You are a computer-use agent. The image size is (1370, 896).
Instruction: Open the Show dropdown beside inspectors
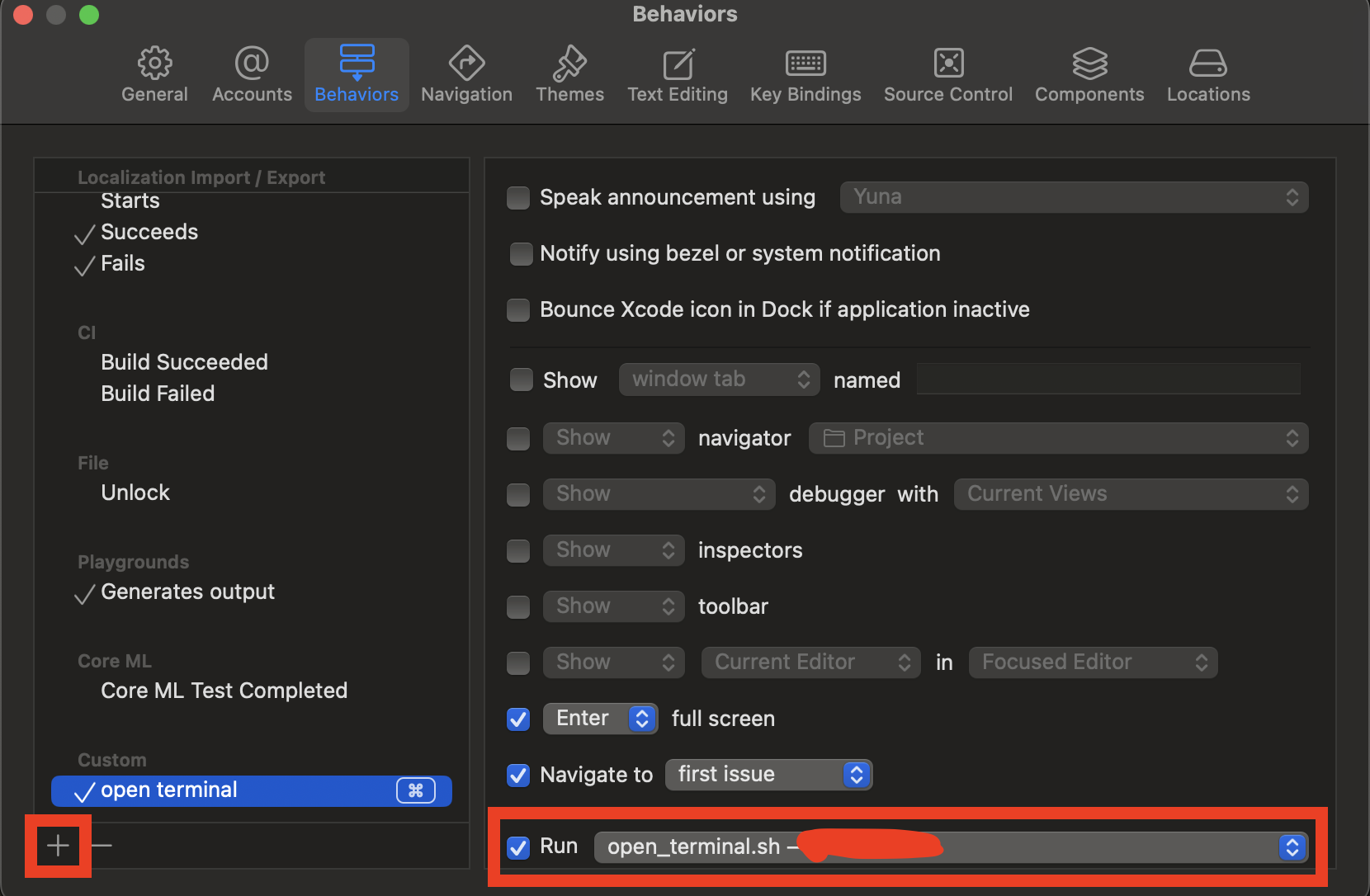pos(613,550)
